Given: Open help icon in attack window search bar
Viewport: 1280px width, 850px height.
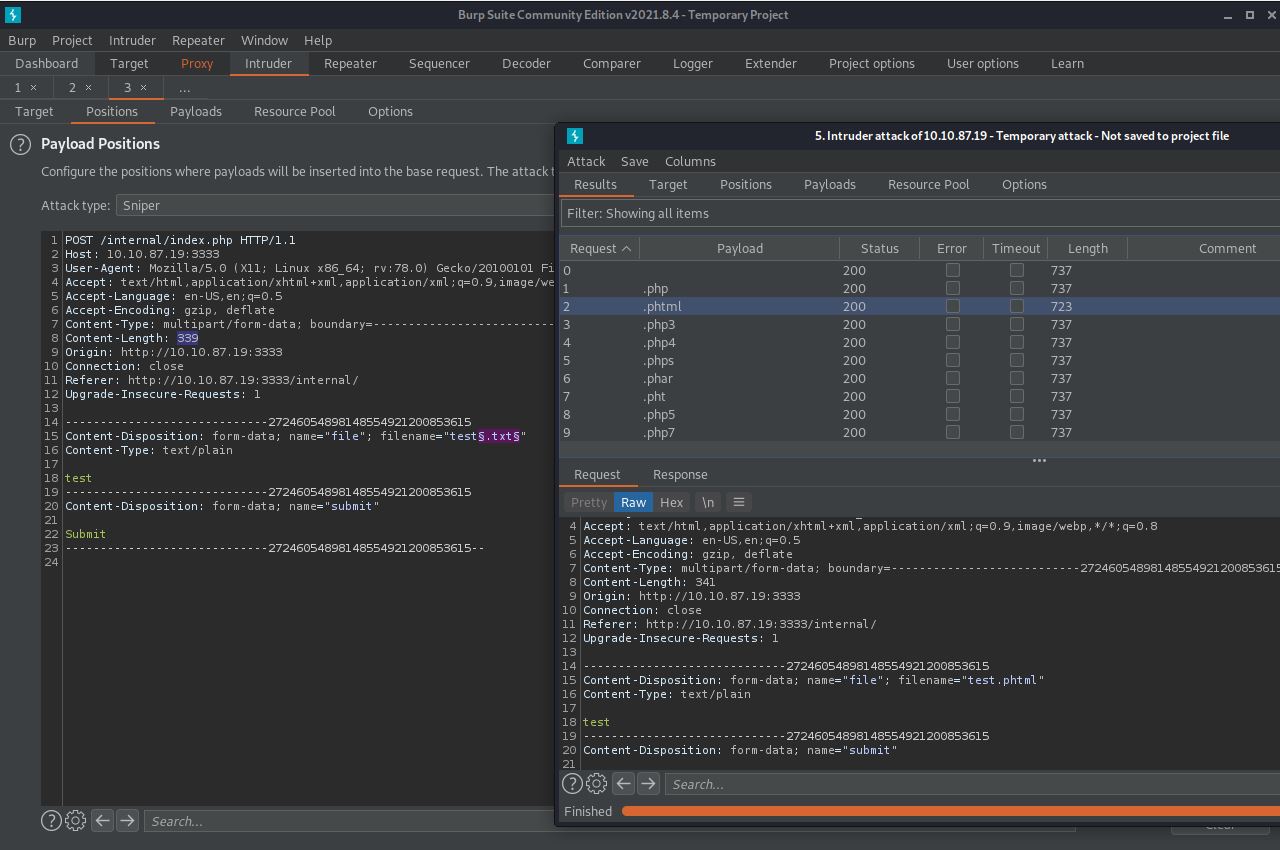Looking at the screenshot, I should (x=572, y=784).
